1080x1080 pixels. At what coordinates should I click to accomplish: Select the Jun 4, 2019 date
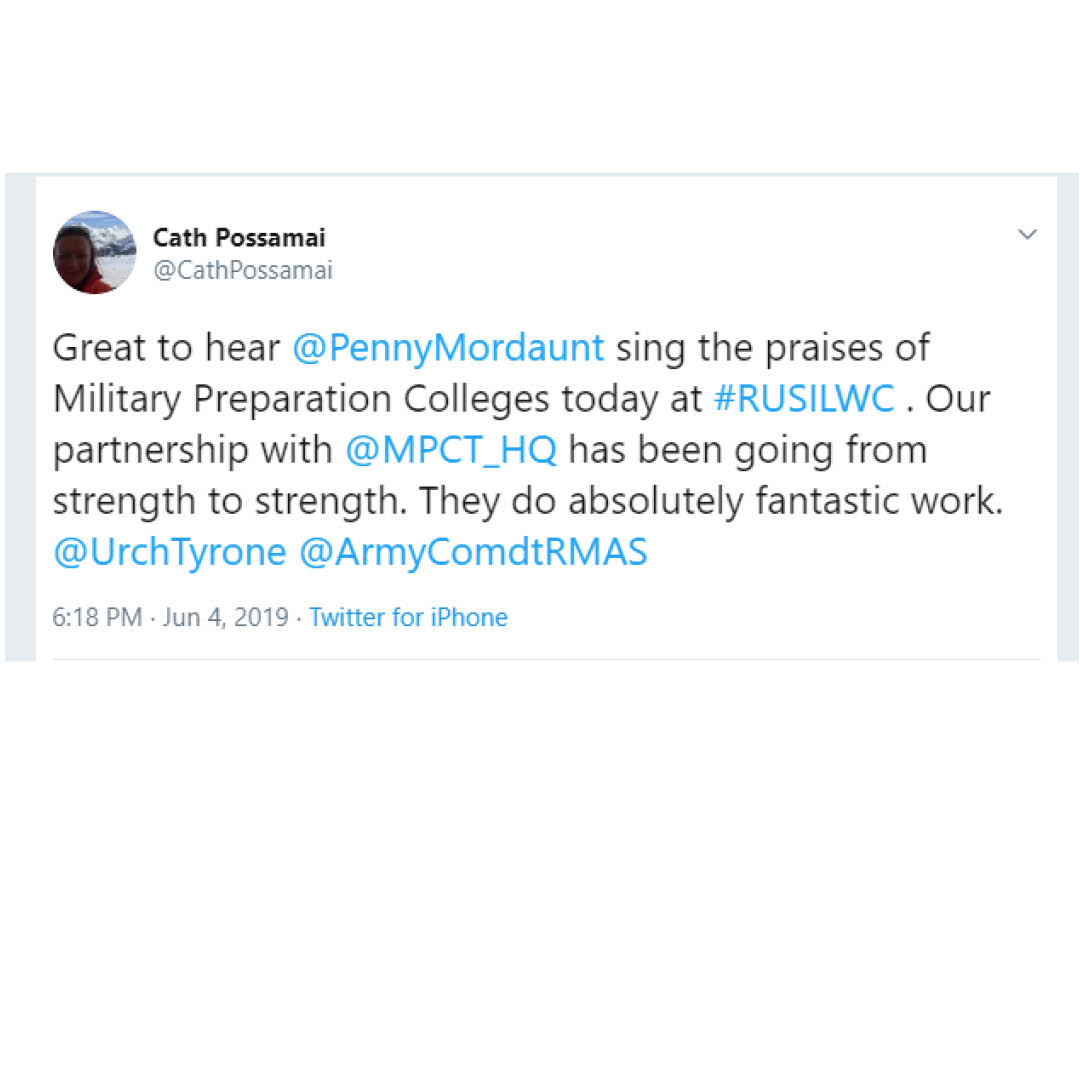pyautogui.click(x=225, y=617)
